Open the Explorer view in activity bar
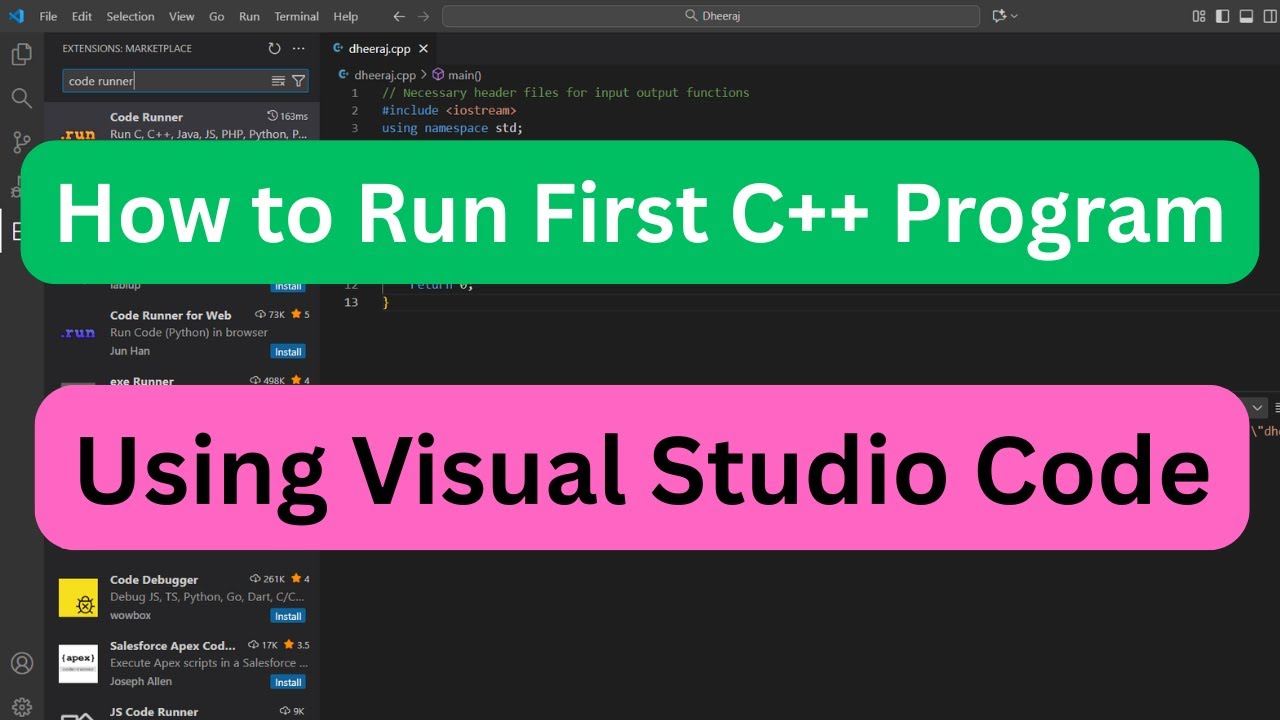 21,54
